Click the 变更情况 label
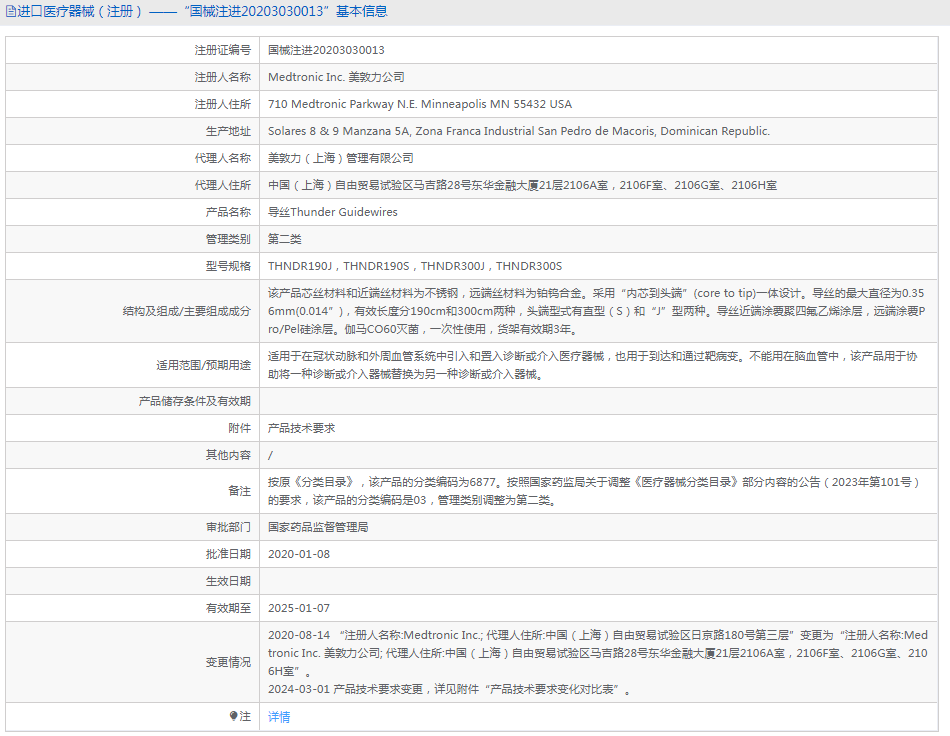This screenshot has height=736, width=950. 228,662
